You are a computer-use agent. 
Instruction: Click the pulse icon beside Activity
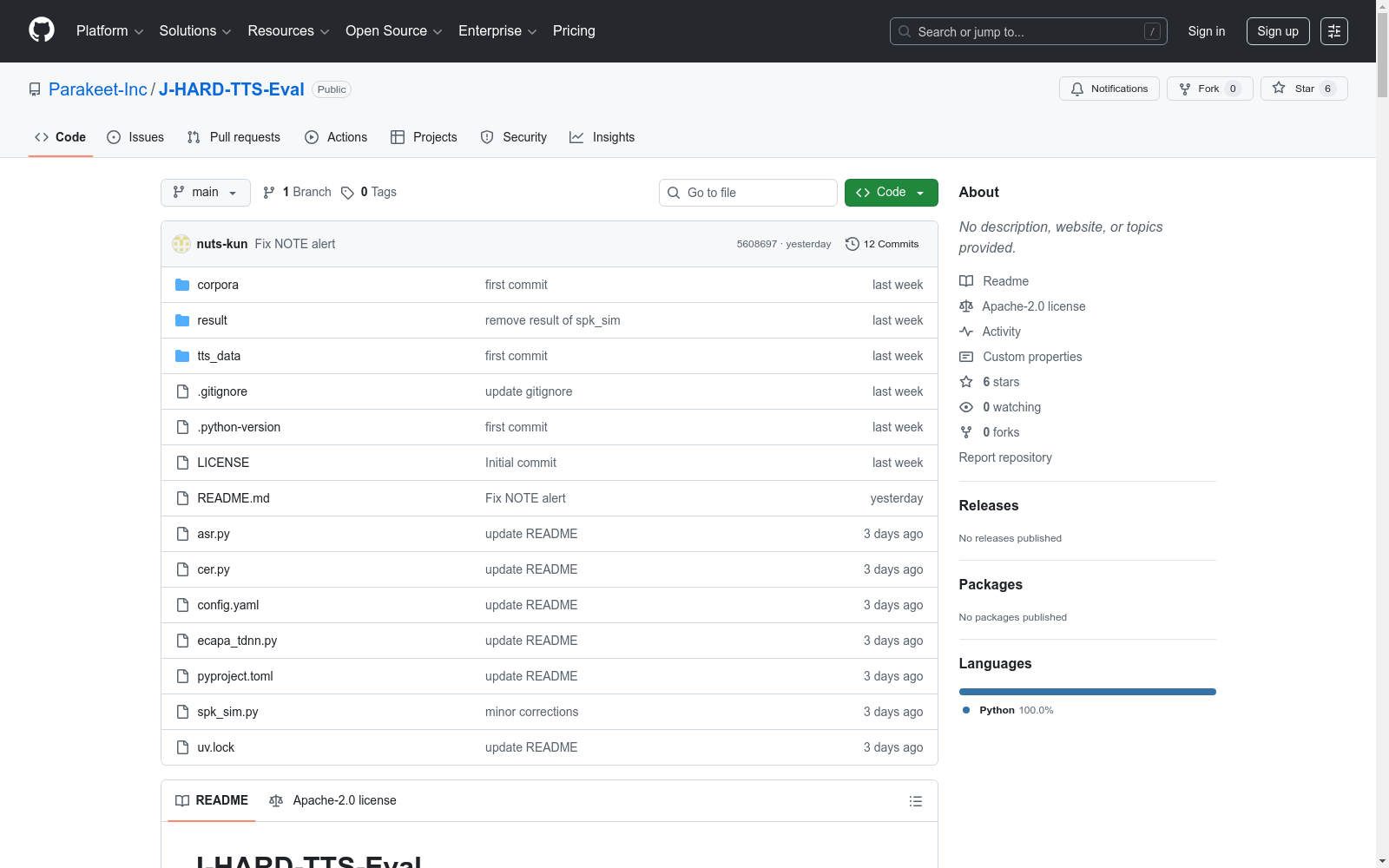point(966,332)
